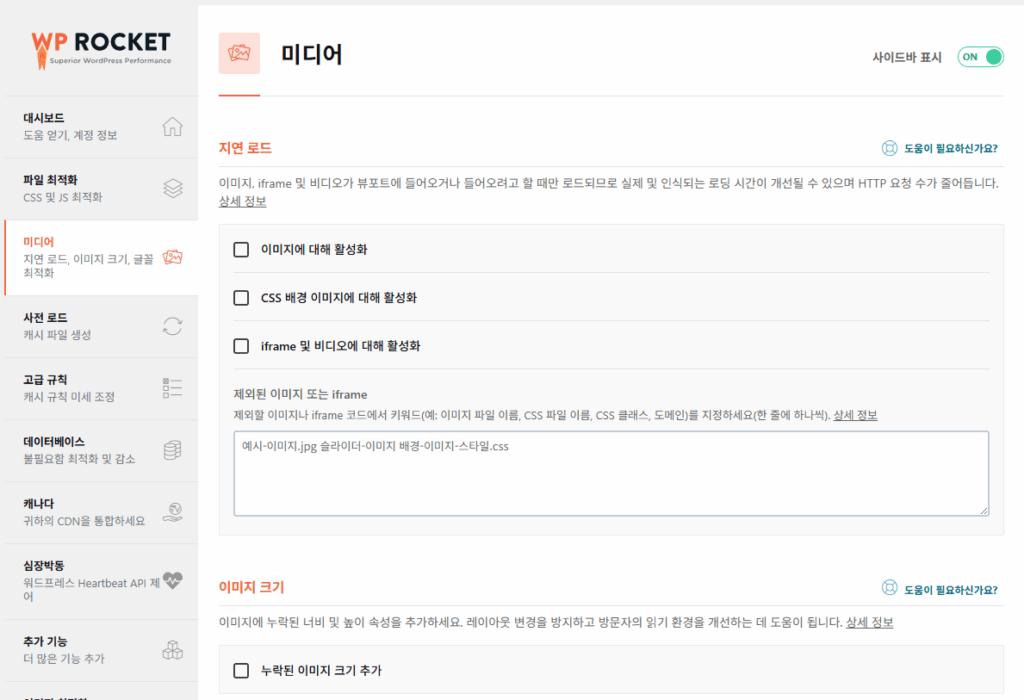The width and height of the screenshot is (1024, 700).
Task: Click the 미디어 flame icon in sidebar
Action: pyautogui.click(x=172, y=256)
